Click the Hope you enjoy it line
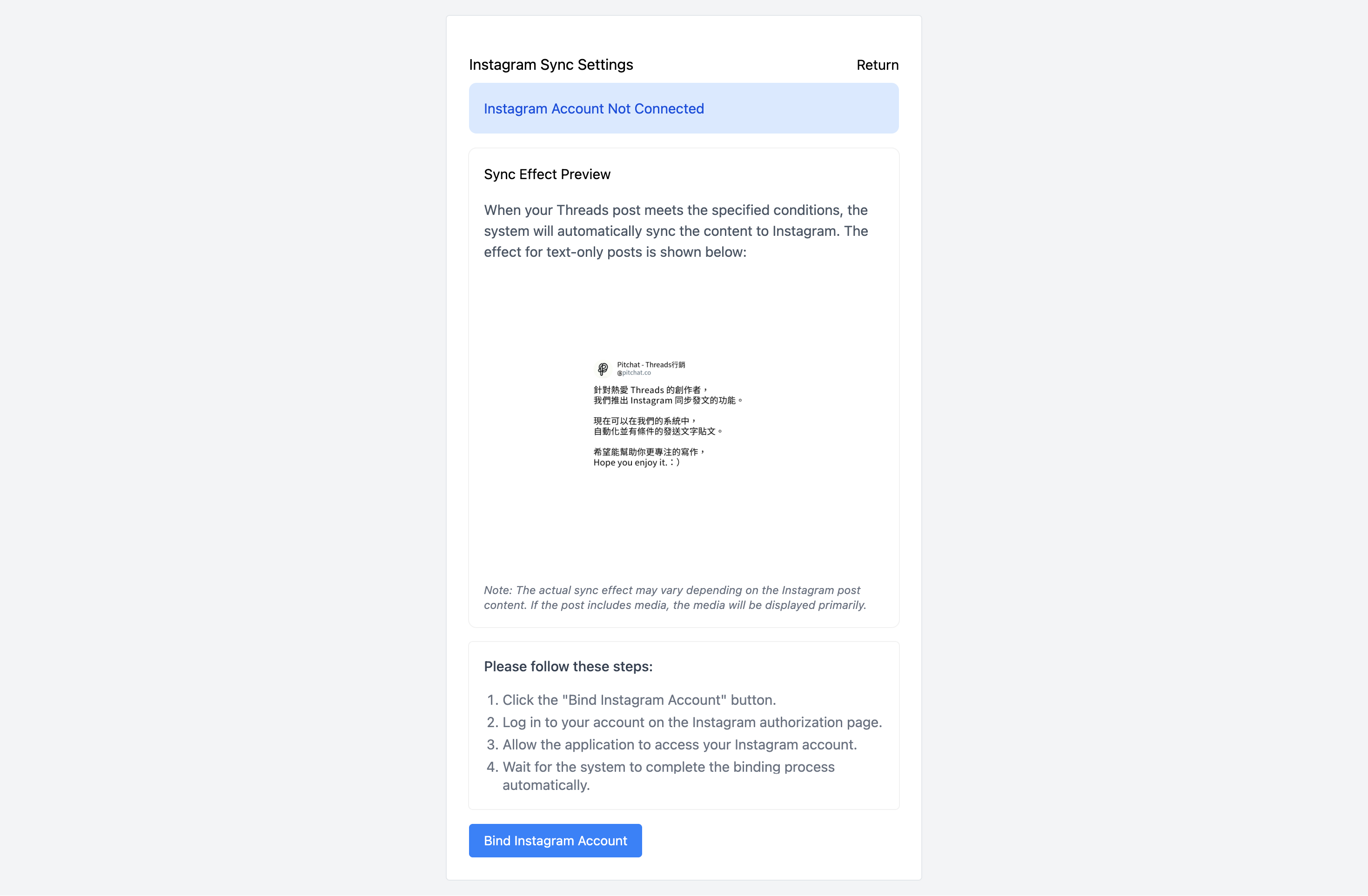The image size is (1368, 896). [636, 462]
